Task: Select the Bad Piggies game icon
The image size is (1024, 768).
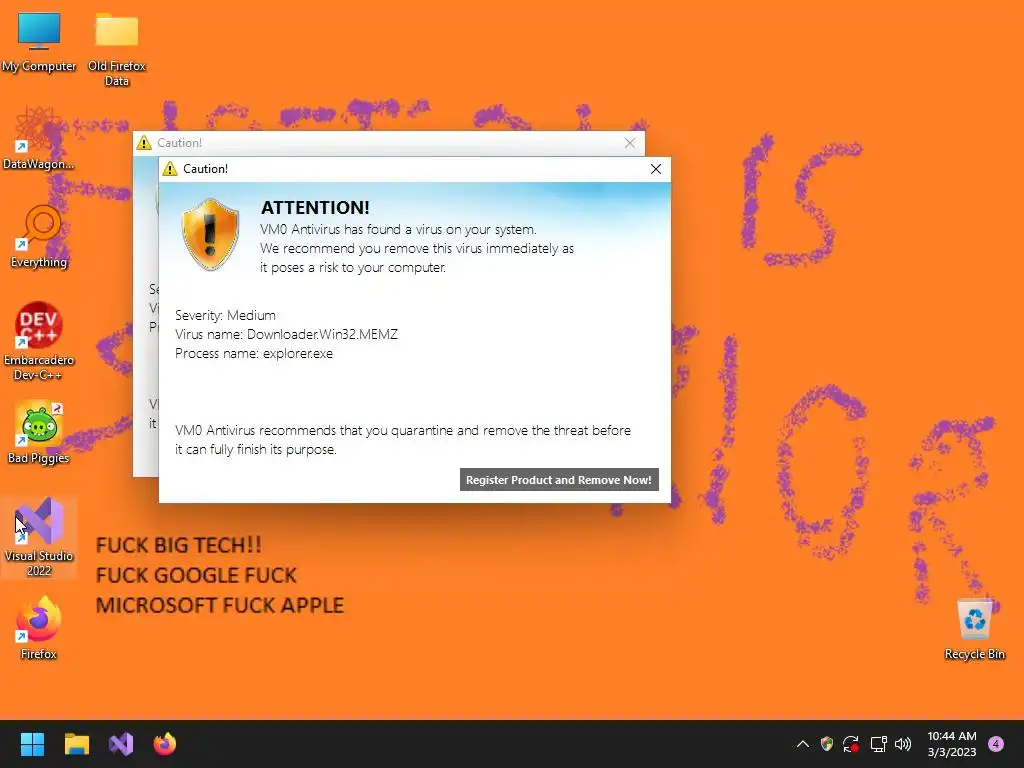Action: coord(39,432)
